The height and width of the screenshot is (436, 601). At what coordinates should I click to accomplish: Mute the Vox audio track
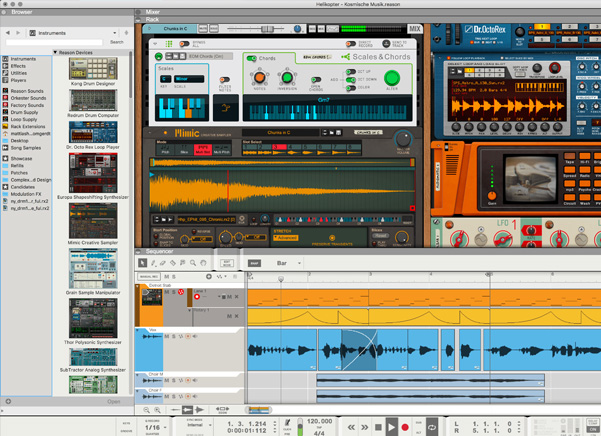click(166, 336)
